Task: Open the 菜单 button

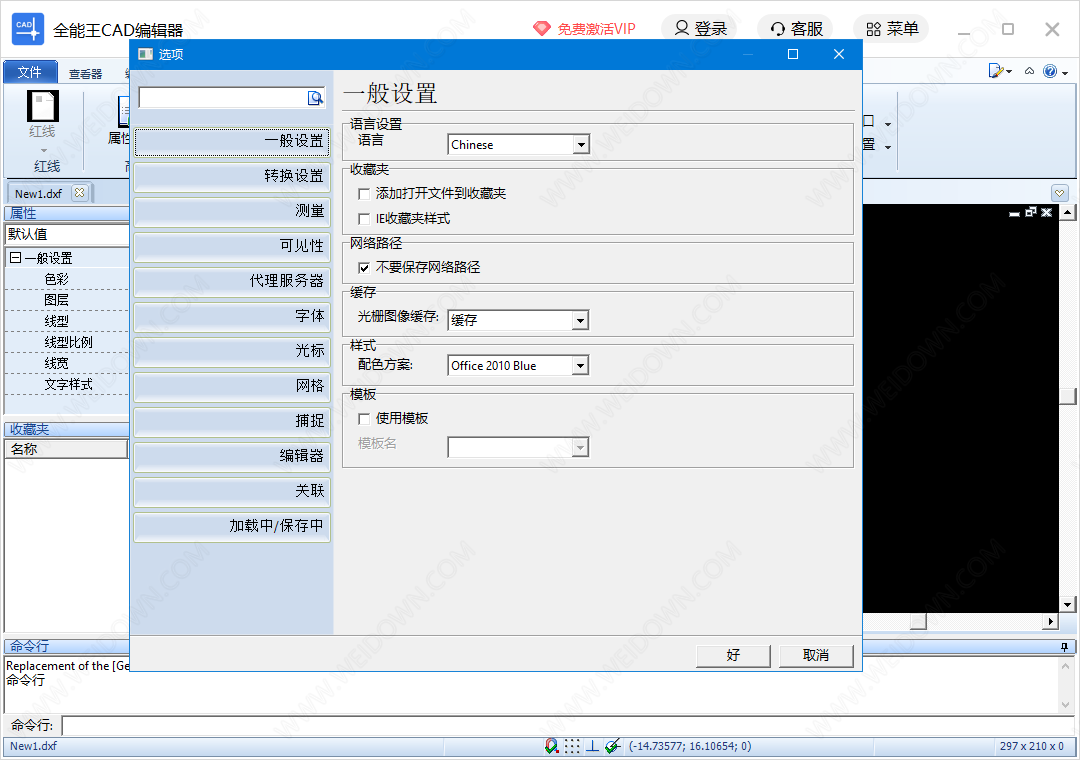Action: click(892, 28)
